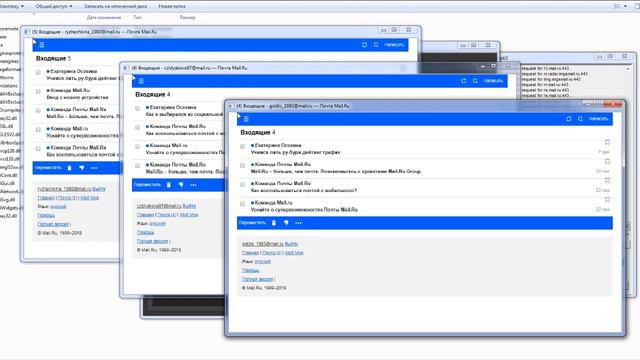Open three-dots menu in czidyakova97 window
640x360 pixels.
193,185
